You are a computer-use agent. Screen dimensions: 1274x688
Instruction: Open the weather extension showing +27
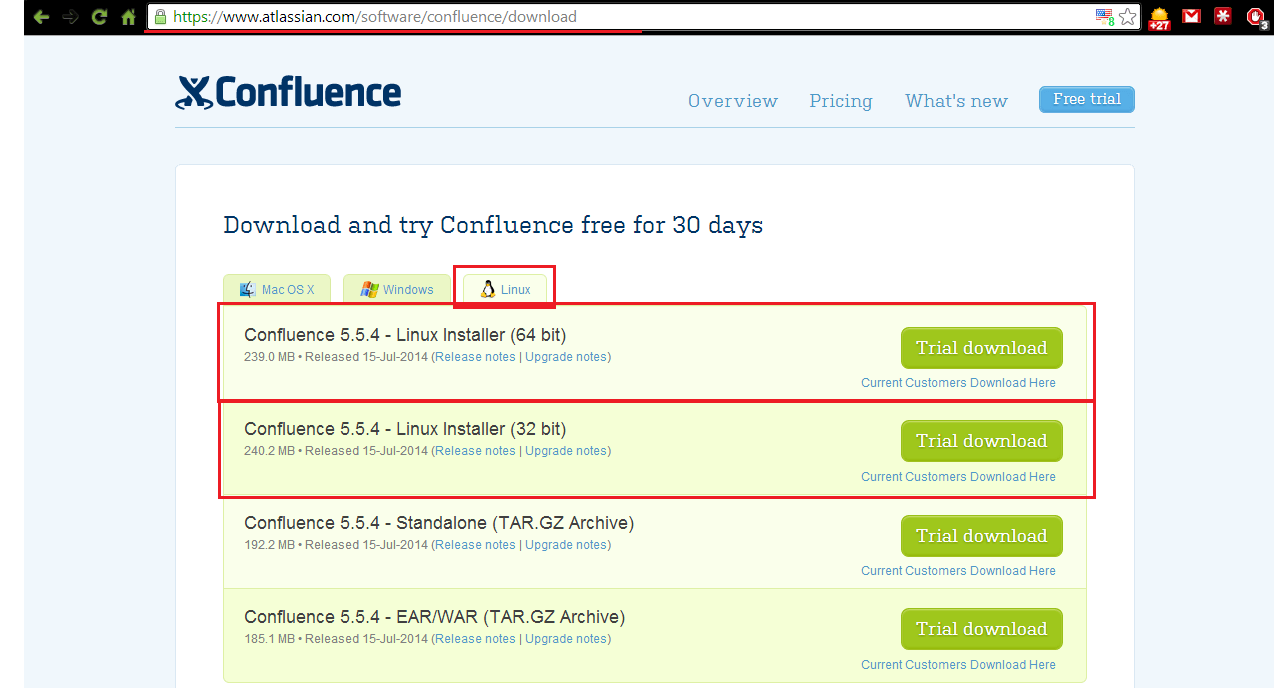tap(1159, 18)
